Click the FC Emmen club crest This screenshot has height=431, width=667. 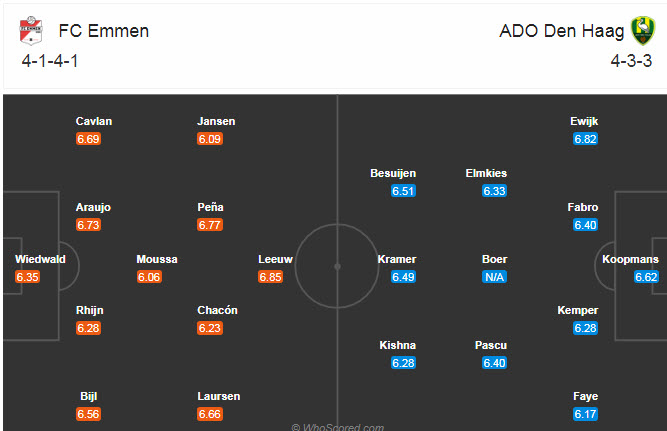point(32,31)
